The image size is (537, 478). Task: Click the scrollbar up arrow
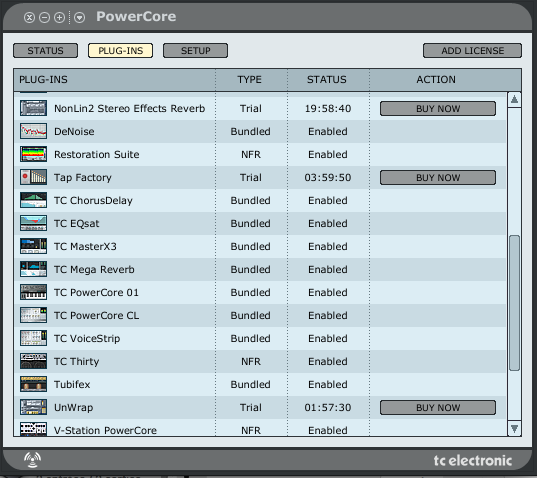click(514, 100)
